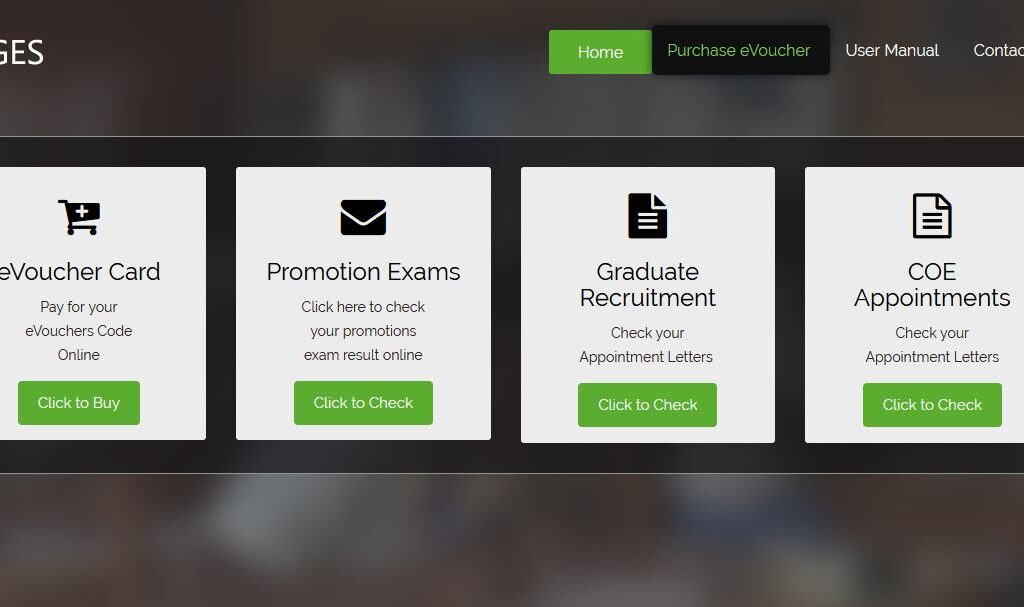Viewport: 1024px width, 607px height.
Task: Click the 'Pay for your eVouchers Code Online' text
Action: [x=79, y=331]
